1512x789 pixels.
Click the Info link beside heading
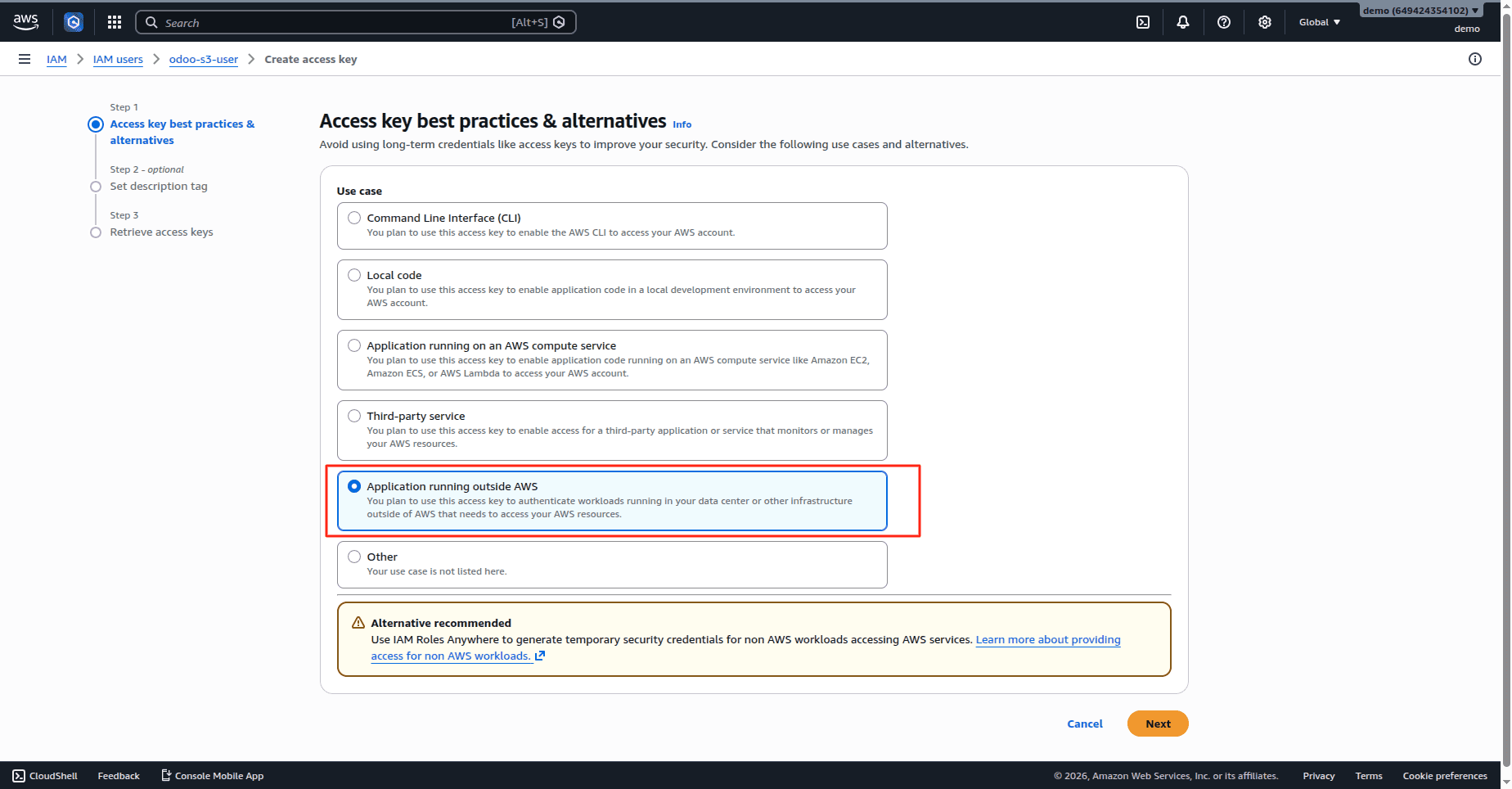682,124
